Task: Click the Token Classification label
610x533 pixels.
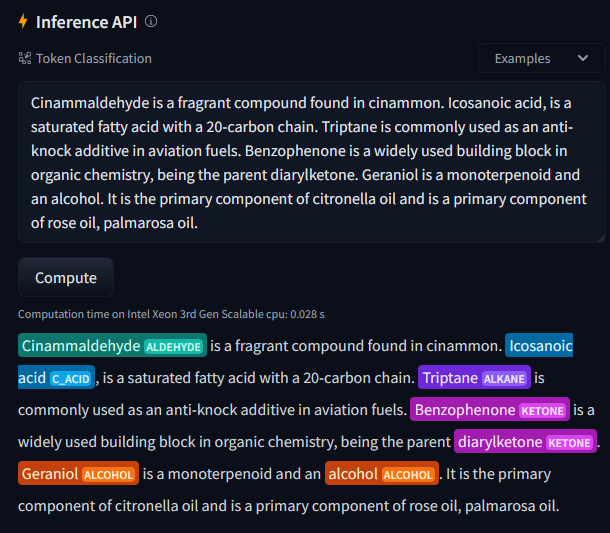Action: point(94,58)
